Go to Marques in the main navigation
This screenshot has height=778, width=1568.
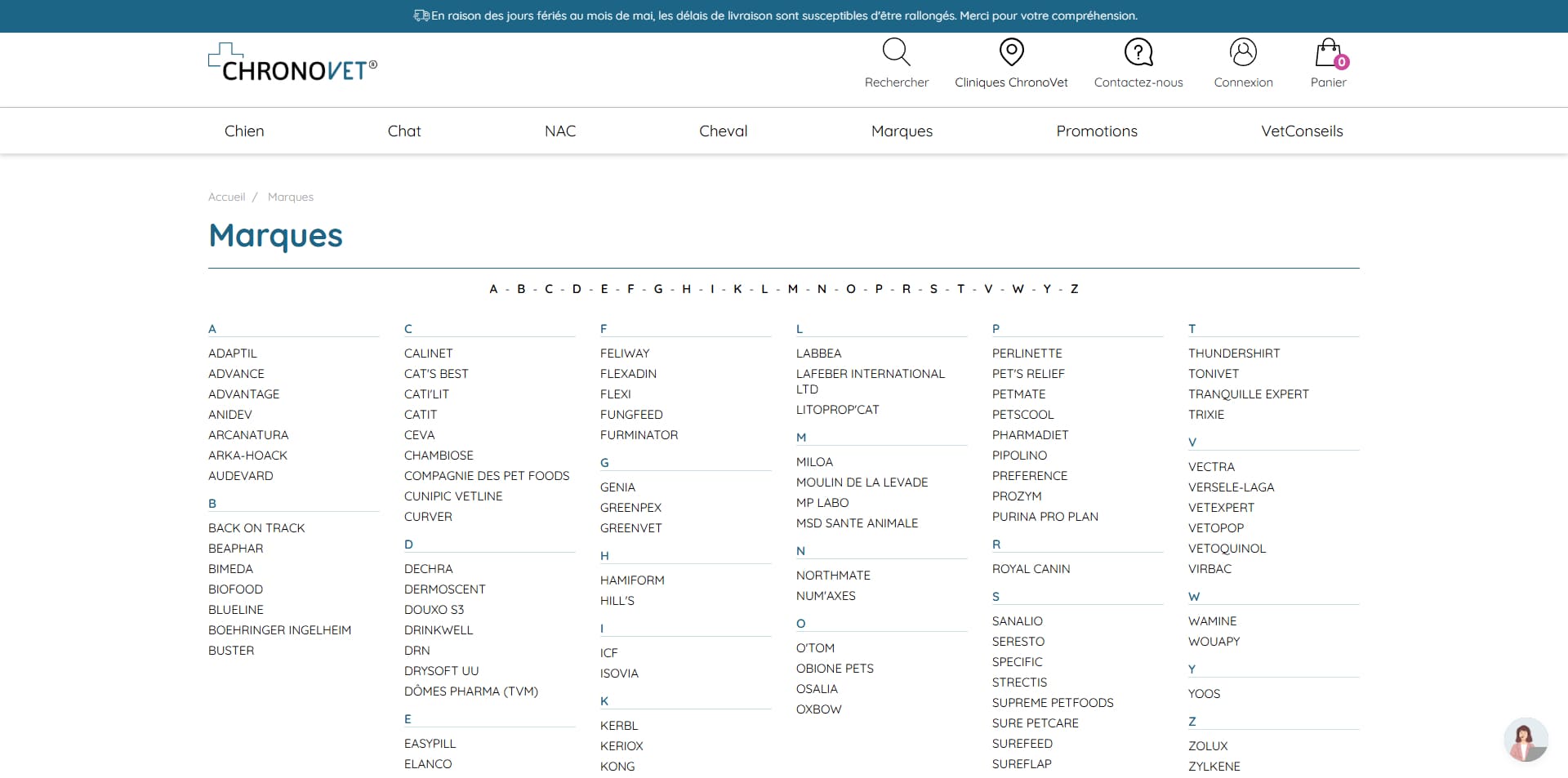(x=902, y=131)
